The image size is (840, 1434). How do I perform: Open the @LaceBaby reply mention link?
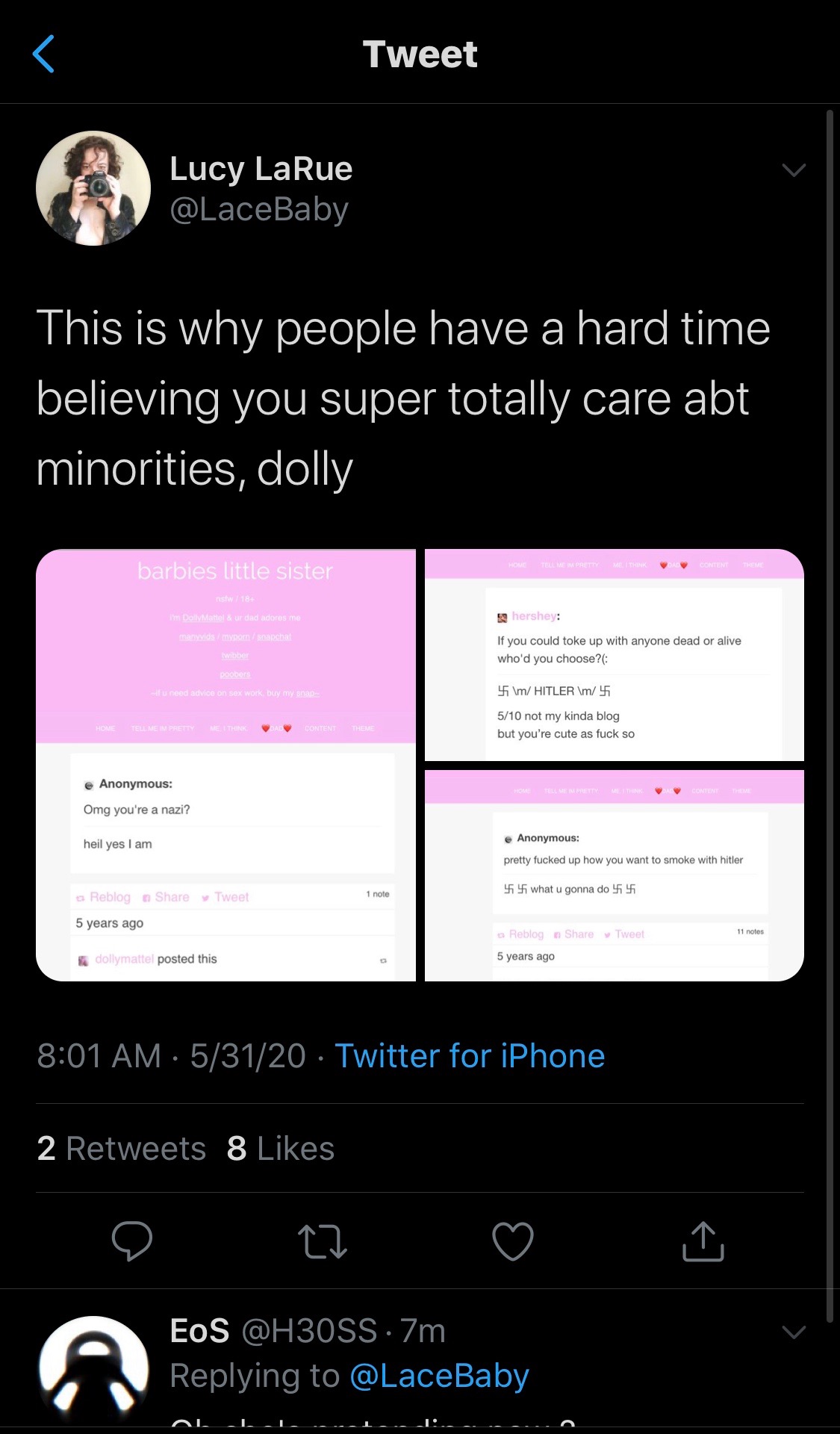pos(439,1376)
